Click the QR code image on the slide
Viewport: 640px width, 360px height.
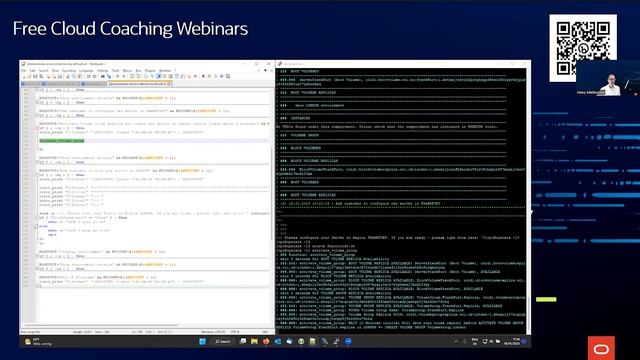[x=583, y=48]
